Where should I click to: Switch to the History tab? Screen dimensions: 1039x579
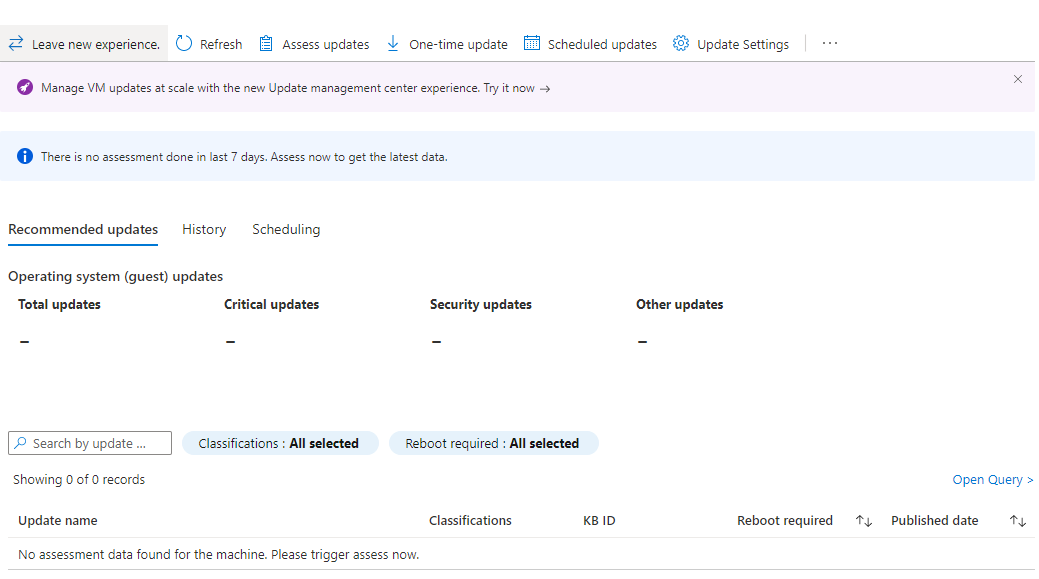204,229
